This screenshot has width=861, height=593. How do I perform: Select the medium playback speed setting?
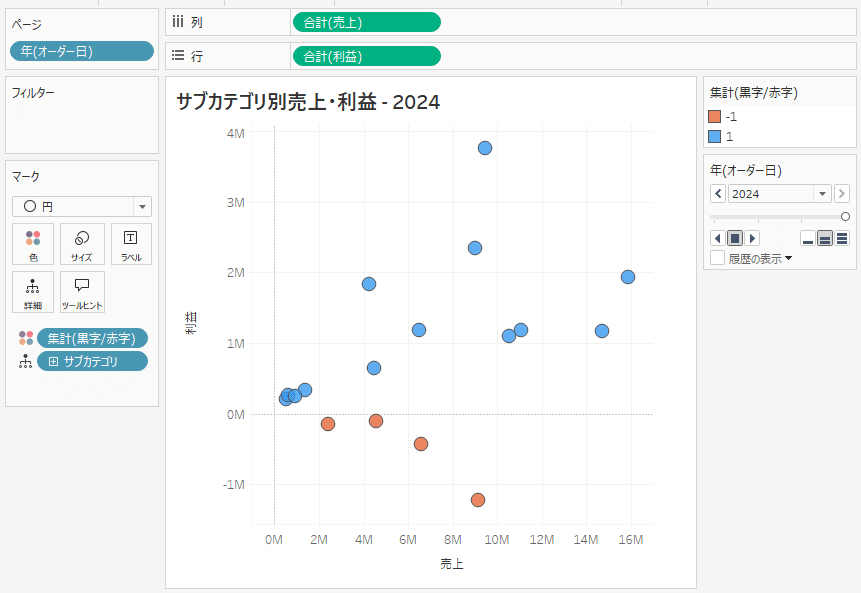pyautogui.click(x=824, y=239)
